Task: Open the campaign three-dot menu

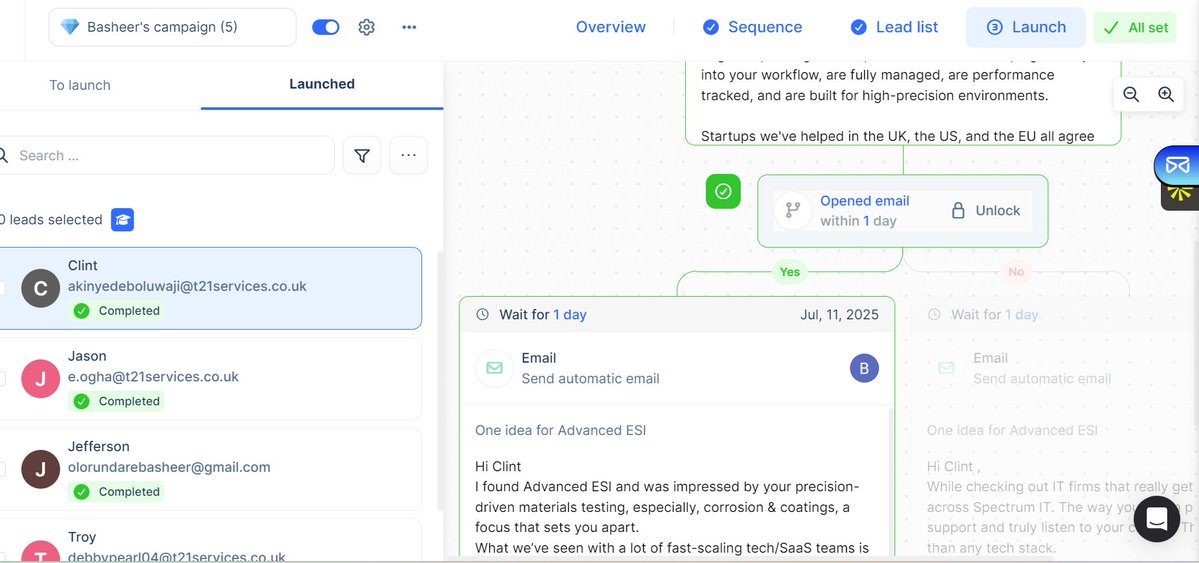Action: (409, 27)
